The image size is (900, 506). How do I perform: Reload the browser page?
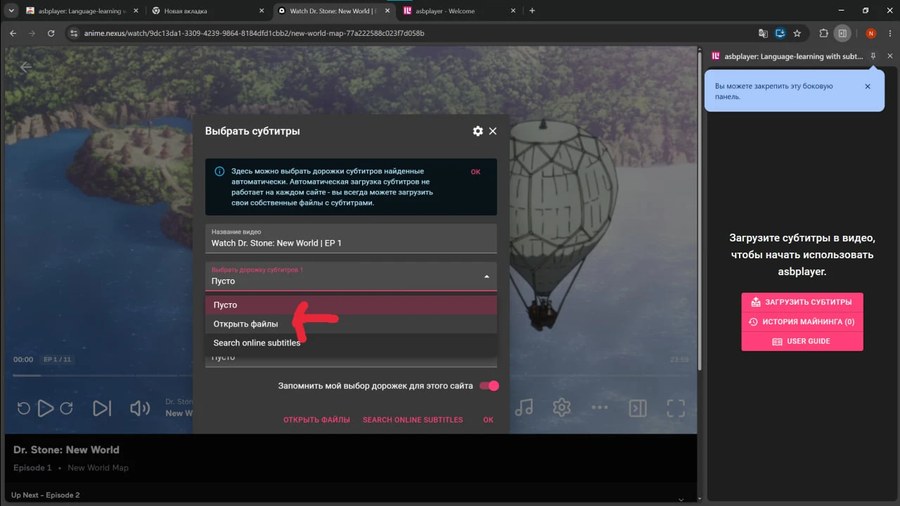pos(51,33)
